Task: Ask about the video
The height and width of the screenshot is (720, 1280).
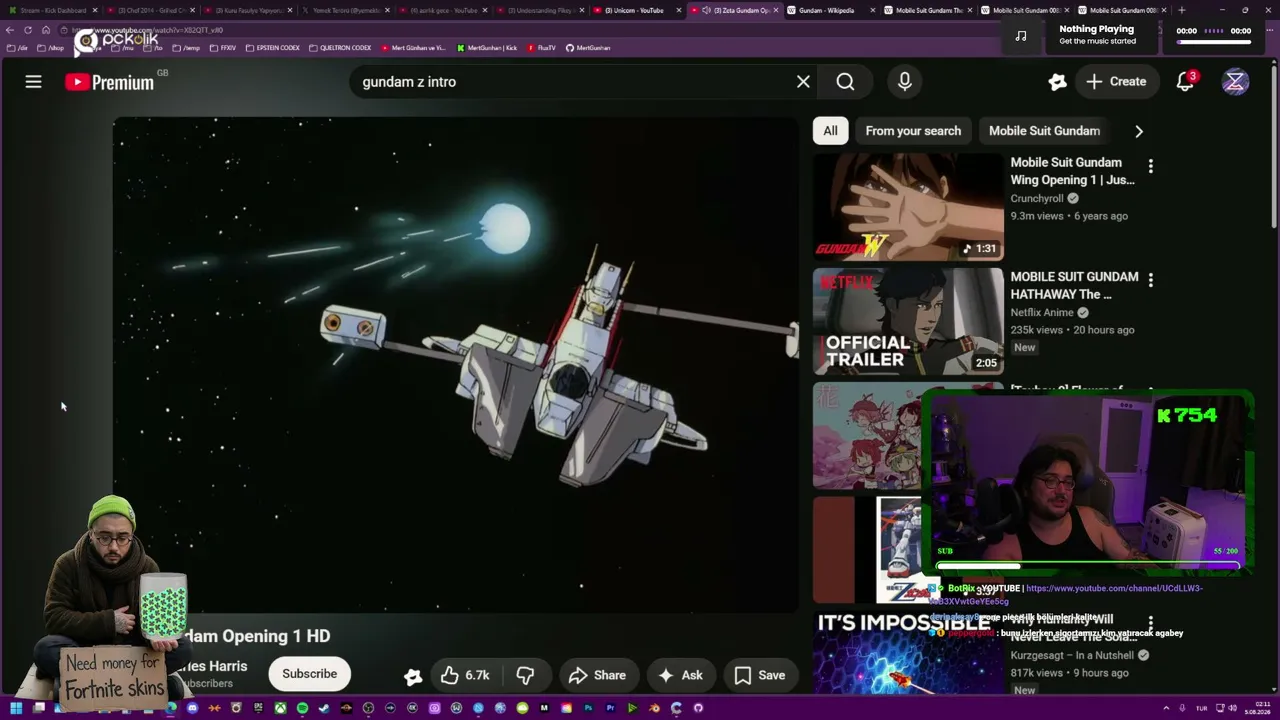Action: [680, 675]
